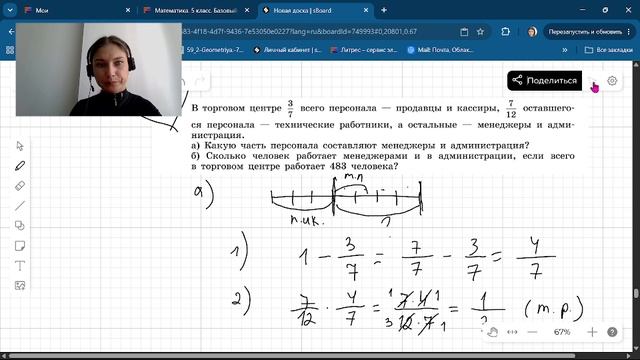This screenshot has height=360, width=640.
Task: Select the straight line tool
Action: [x=20, y=206]
